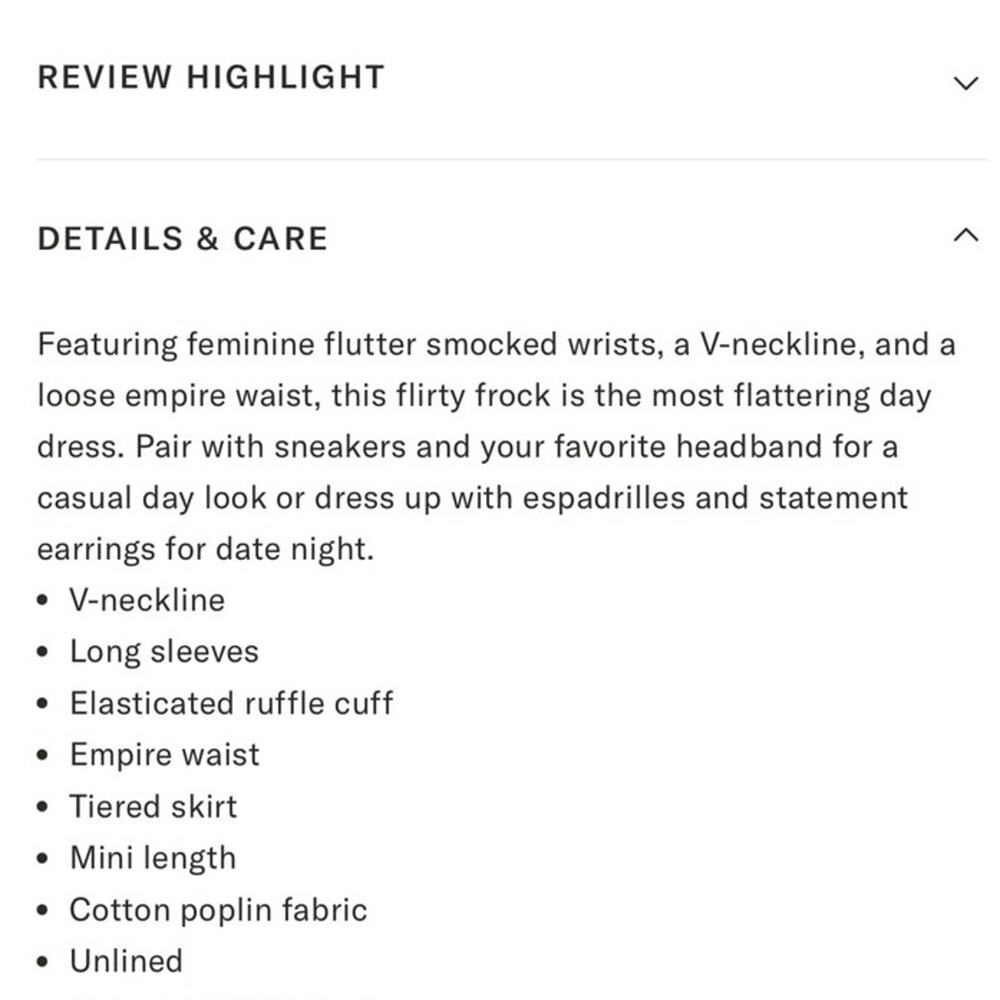The width and height of the screenshot is (1000, 1000).
Task: Click the Empire waist bullet item
Action: 164,755
